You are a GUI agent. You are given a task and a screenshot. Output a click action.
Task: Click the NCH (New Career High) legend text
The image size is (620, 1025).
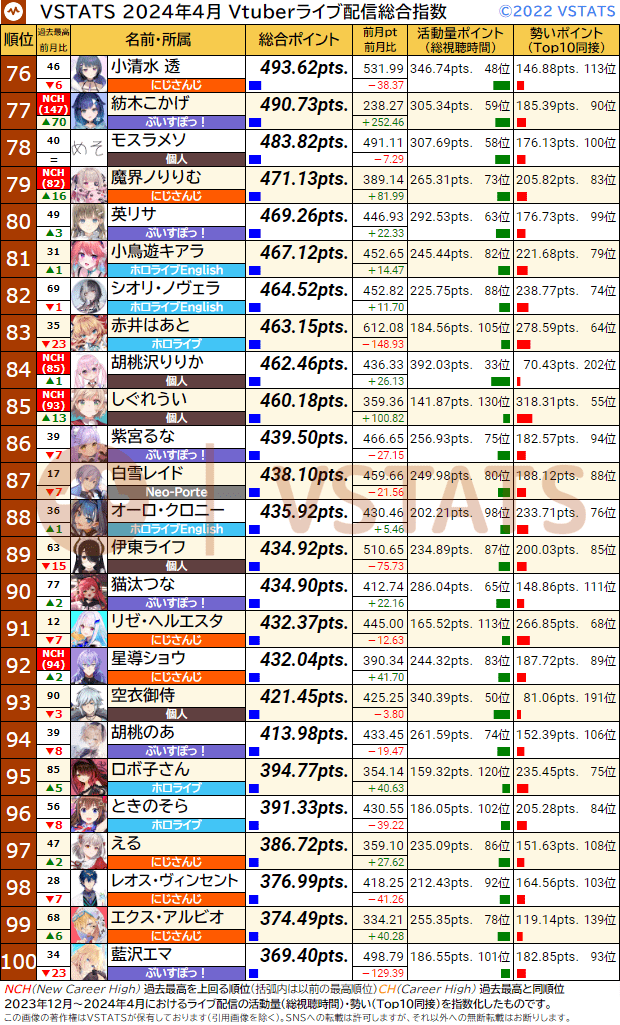[x=73, y=989]
